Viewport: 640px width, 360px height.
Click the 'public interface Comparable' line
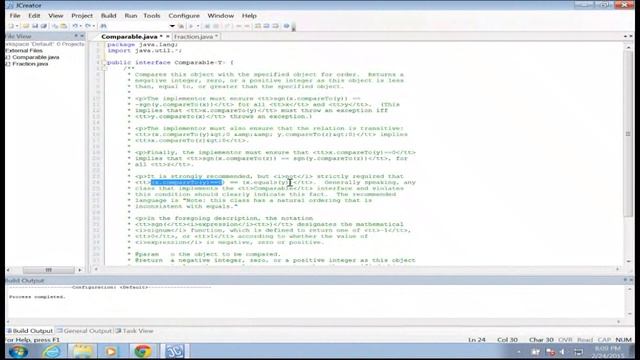tap(170, 62)
